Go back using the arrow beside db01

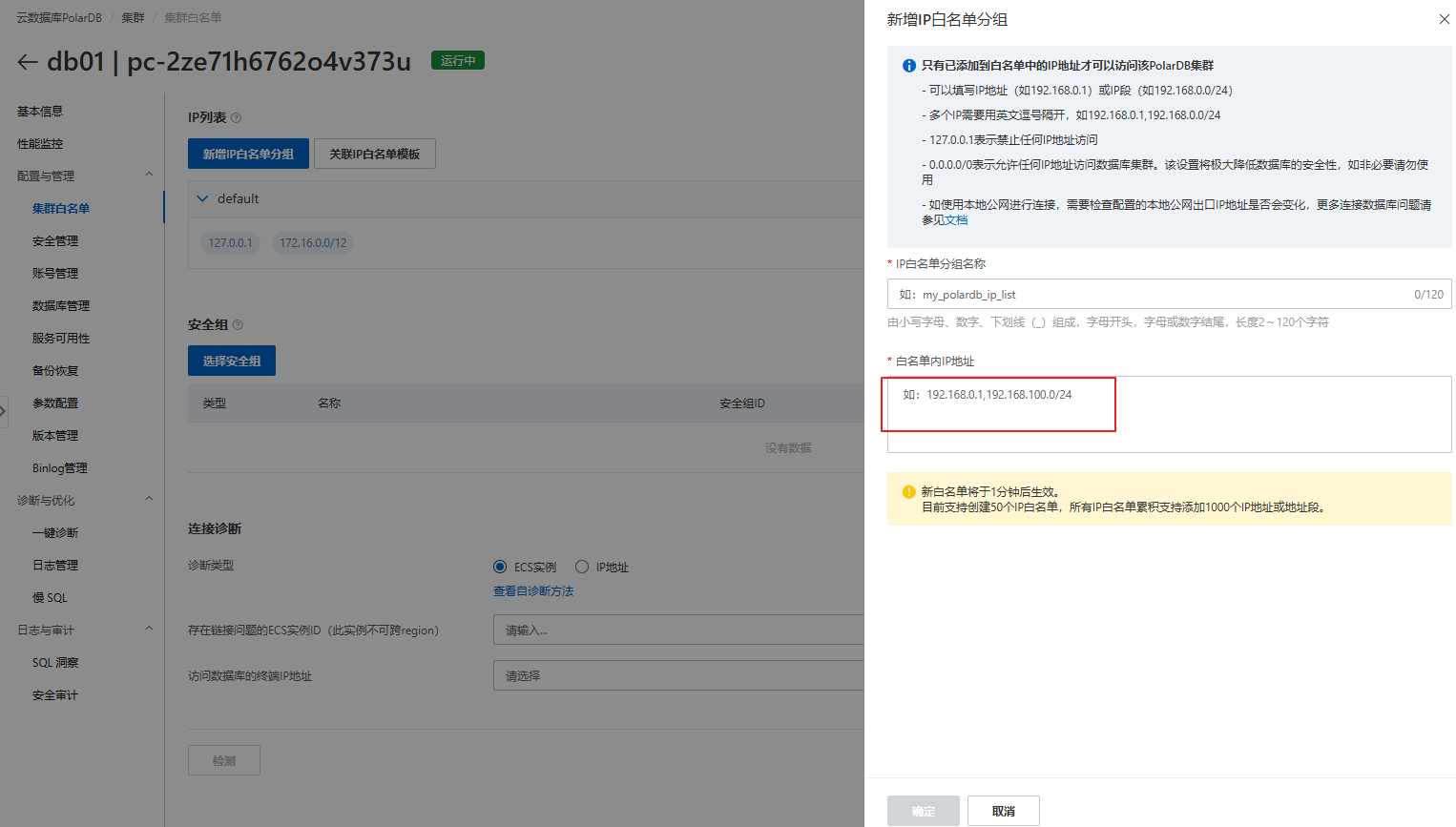click(x=27, y=62)
